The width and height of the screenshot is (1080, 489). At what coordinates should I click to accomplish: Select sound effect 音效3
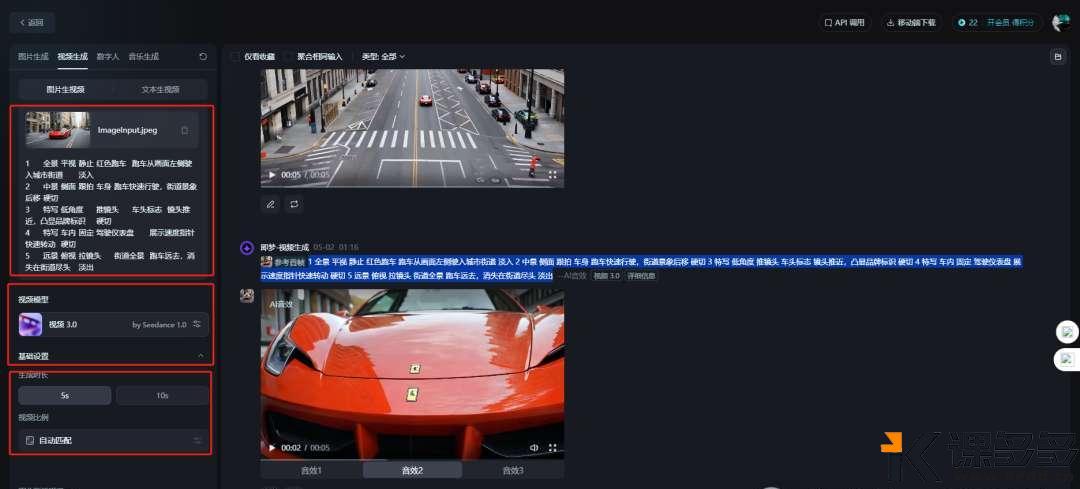(x=512, y=470)
